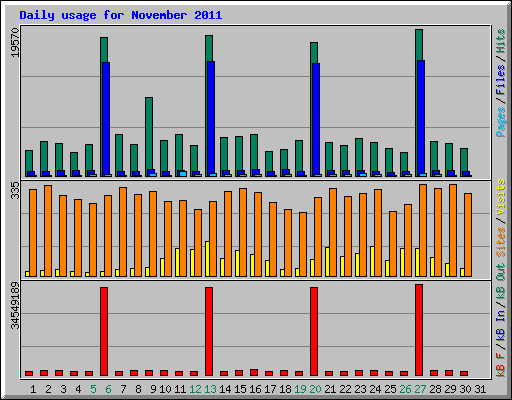Click the blue files bar for day 13

point(211,118)
